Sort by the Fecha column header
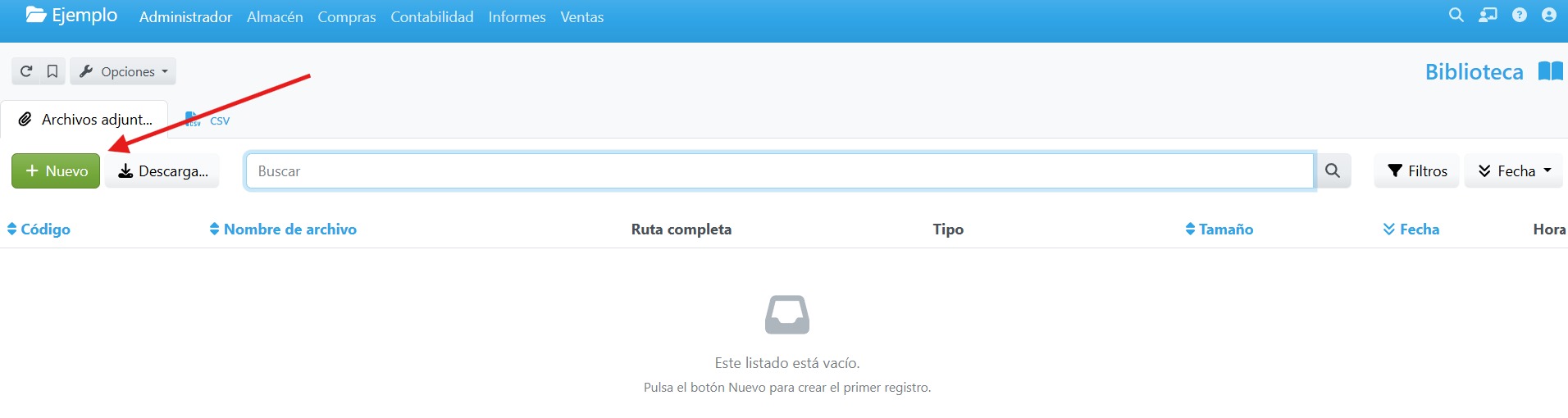This screenshot has height=418, width=1568. (x=1411, y=229)
